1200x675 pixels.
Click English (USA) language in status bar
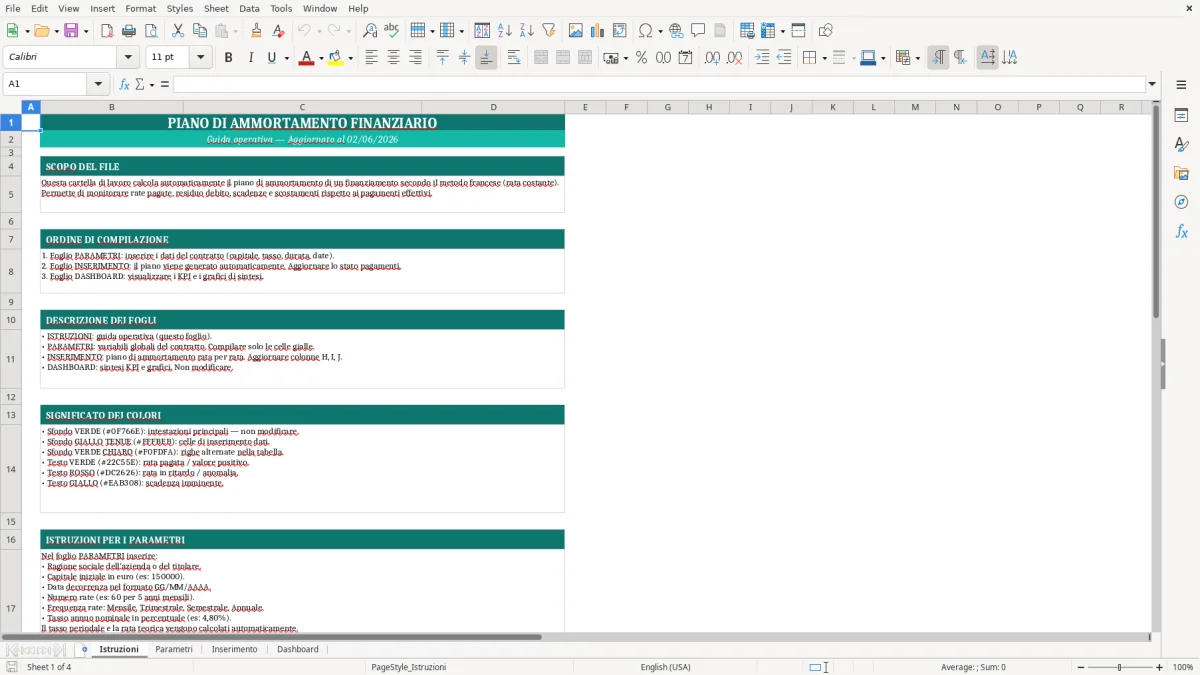[665, 667]
